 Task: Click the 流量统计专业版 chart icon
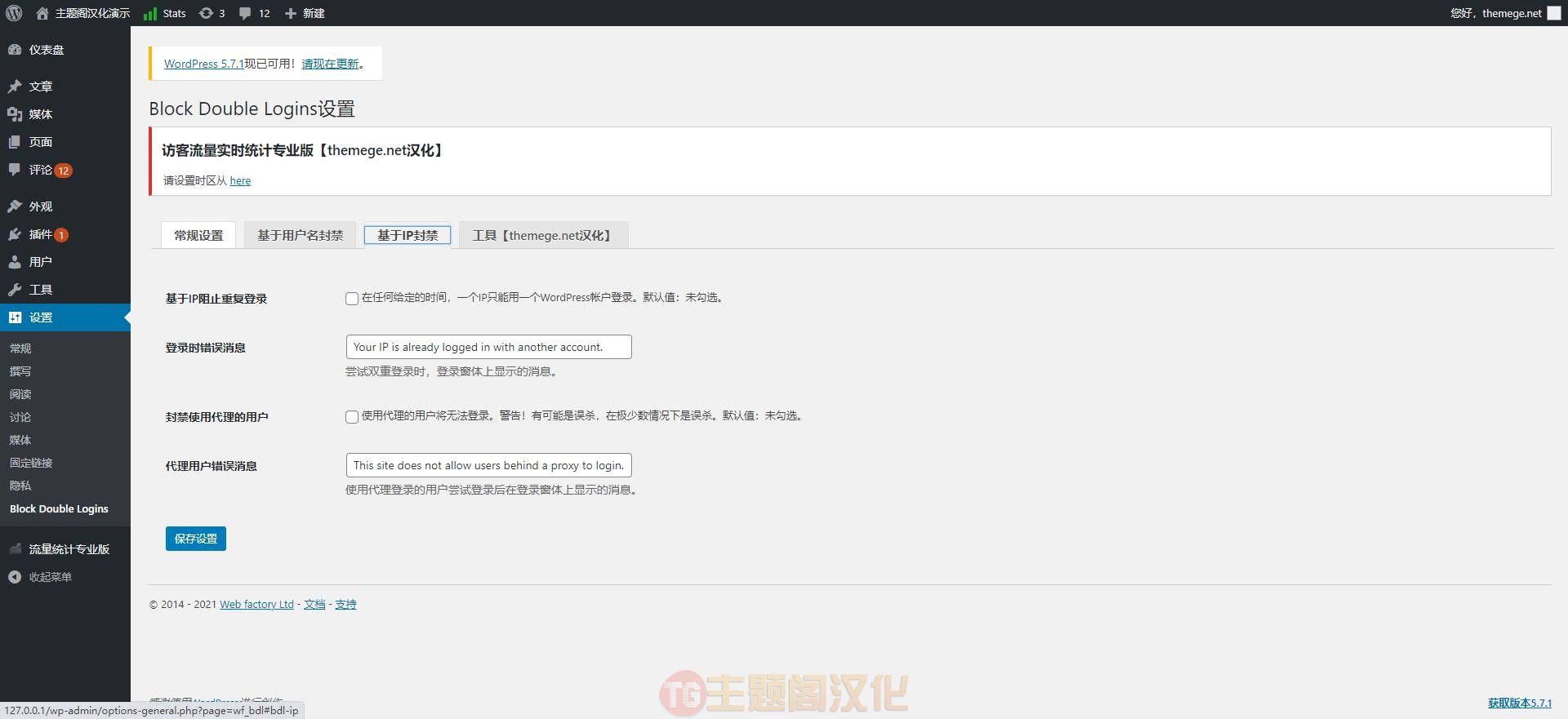[15, 549]
